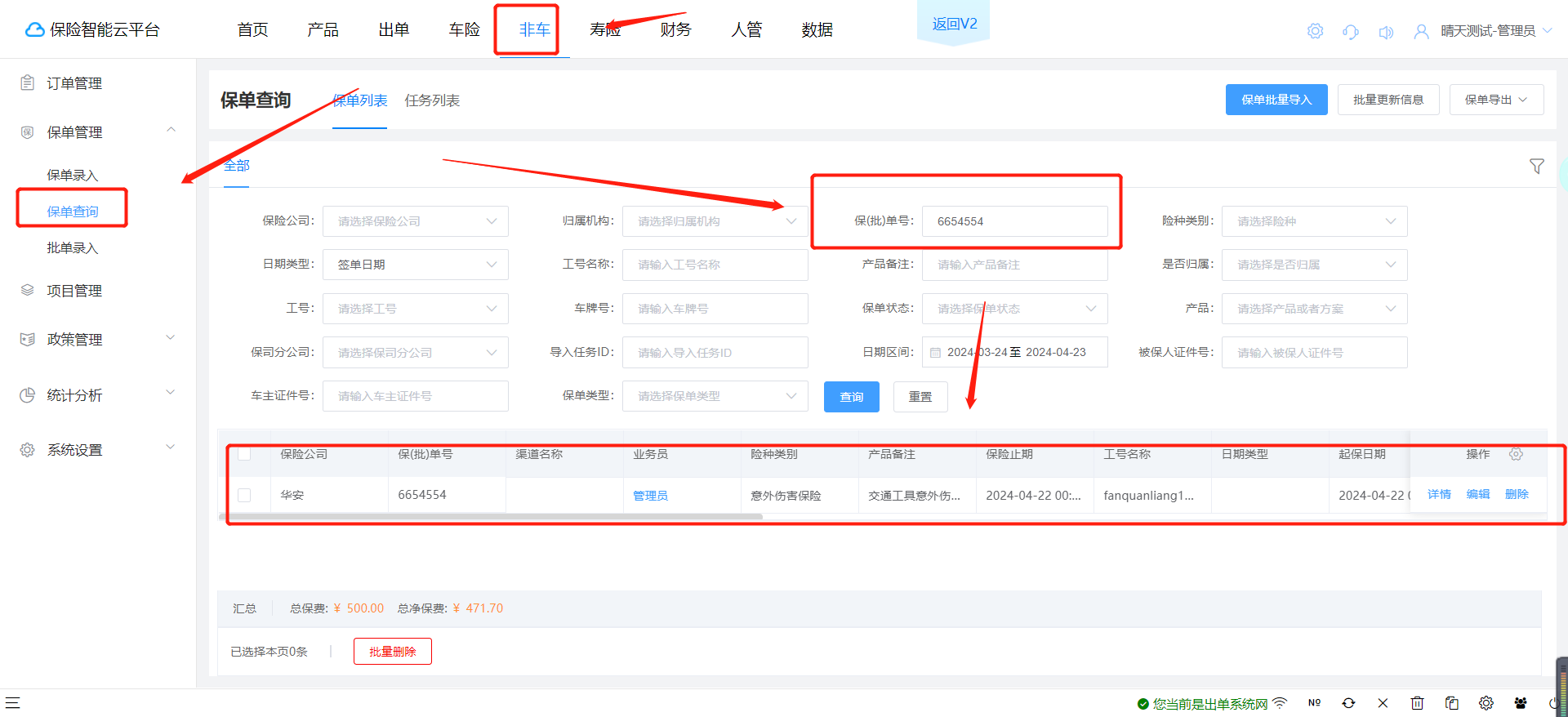
Task: Open the 日期类型 dropdown showing 签单日期
Action: (x=416, y=265)
